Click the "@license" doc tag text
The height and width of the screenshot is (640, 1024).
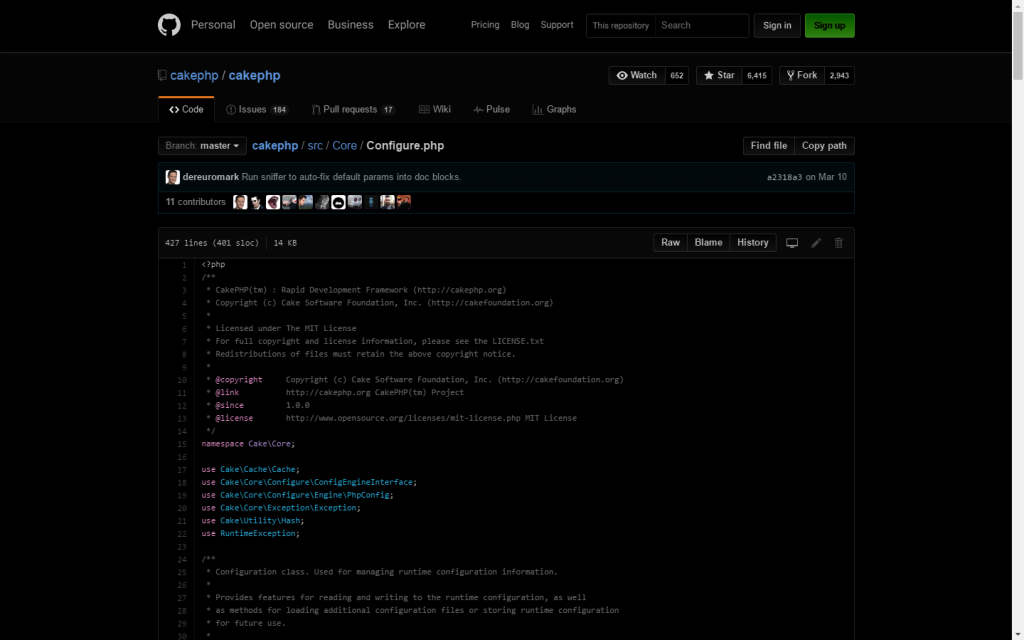tap(234, 418)
